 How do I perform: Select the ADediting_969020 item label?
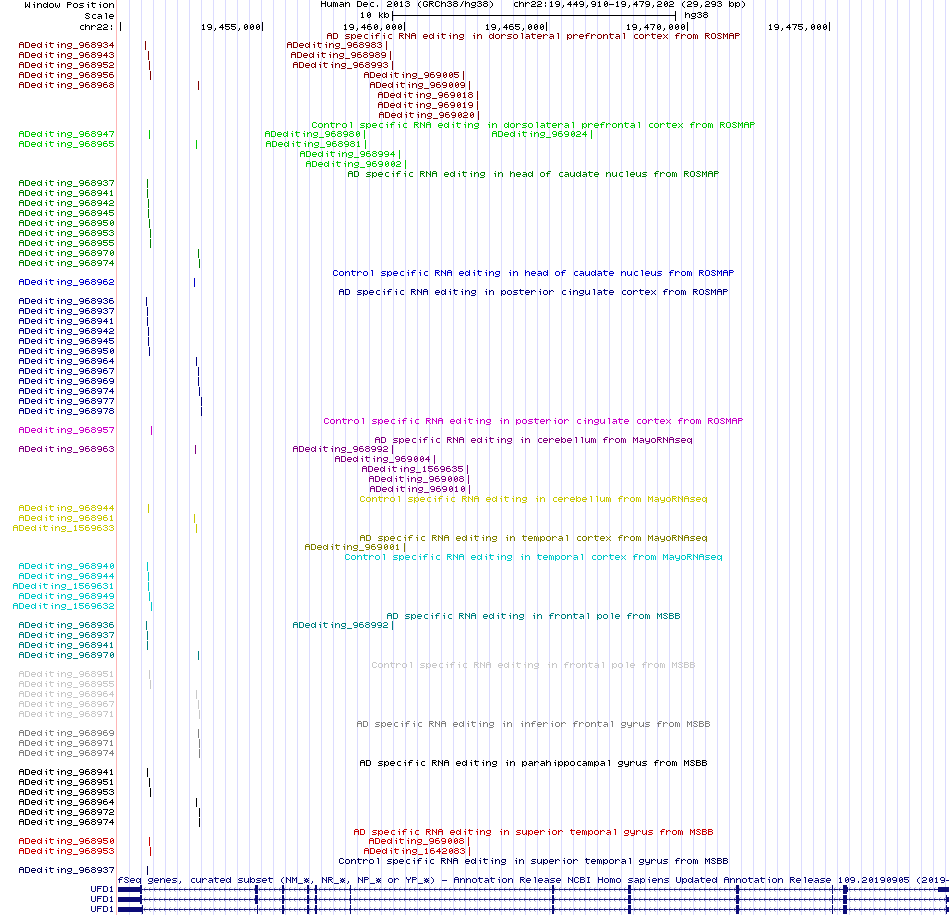coord(427,115)
